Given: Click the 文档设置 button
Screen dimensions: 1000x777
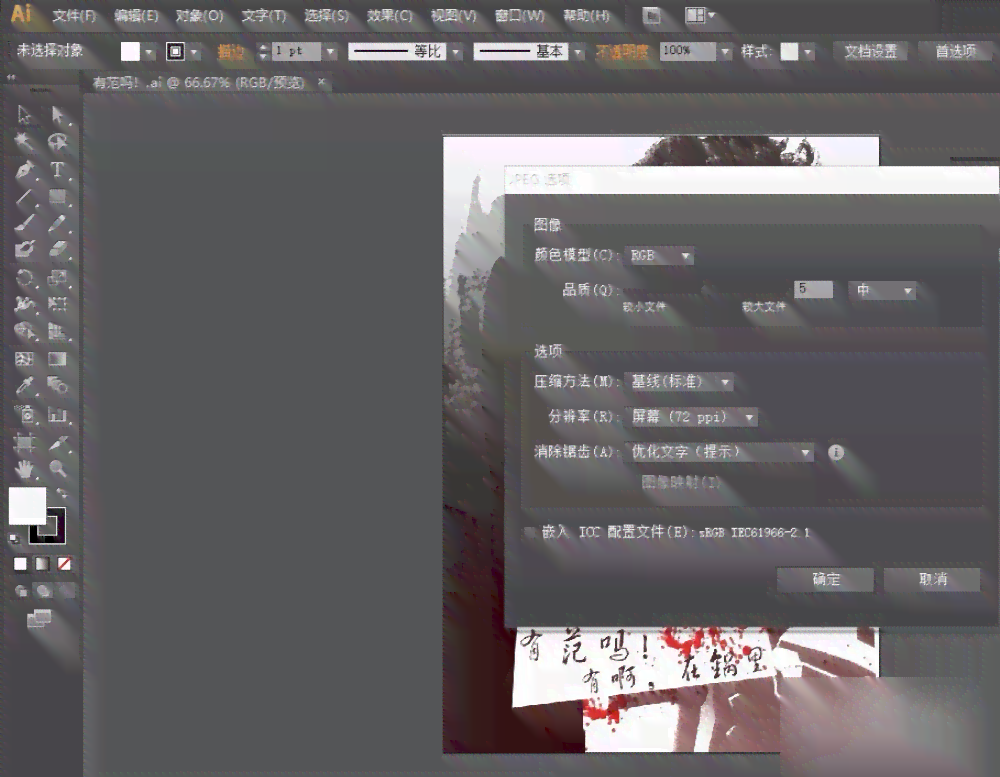Looking at the screenshot, I should (871, 52).
